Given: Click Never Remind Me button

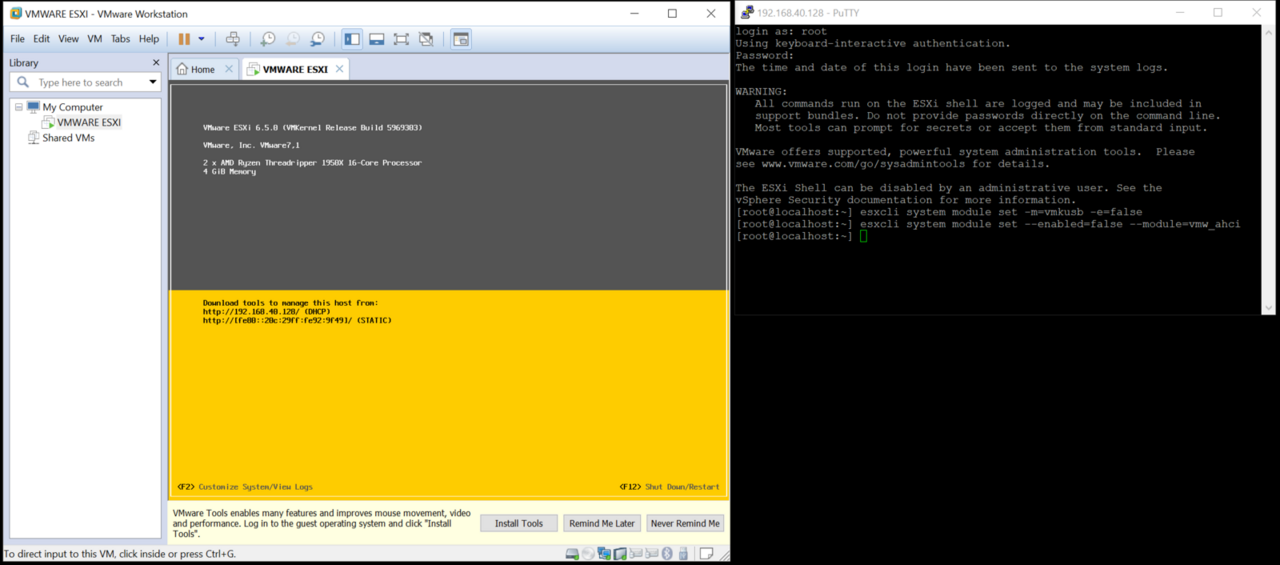Looking at the screenshot, I should (685, 523).
